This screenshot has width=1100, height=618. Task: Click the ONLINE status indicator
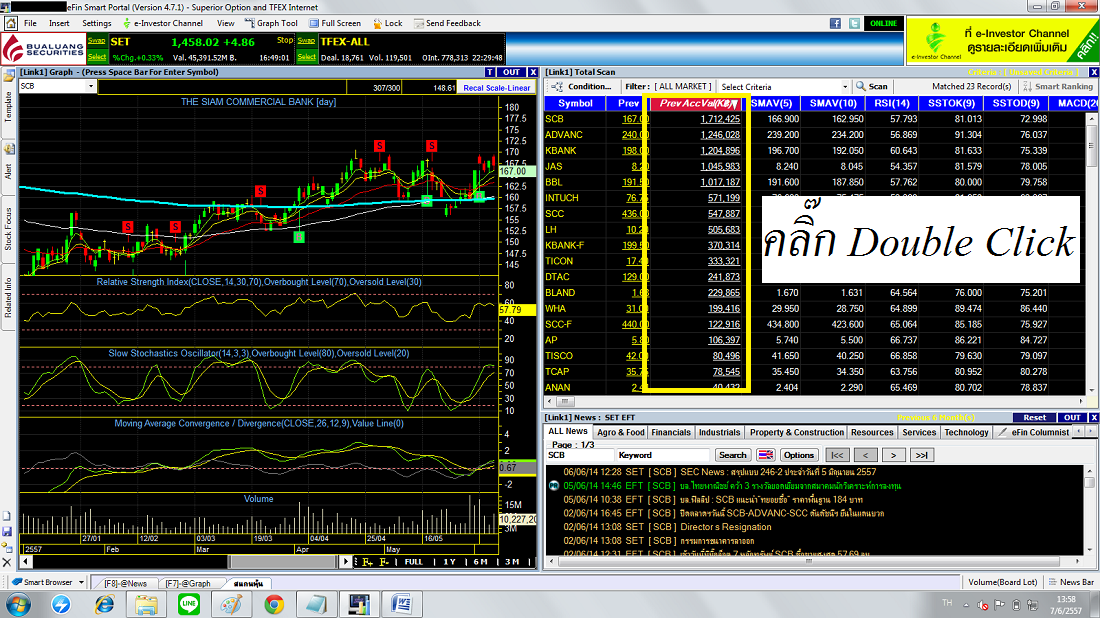(883, 23)
